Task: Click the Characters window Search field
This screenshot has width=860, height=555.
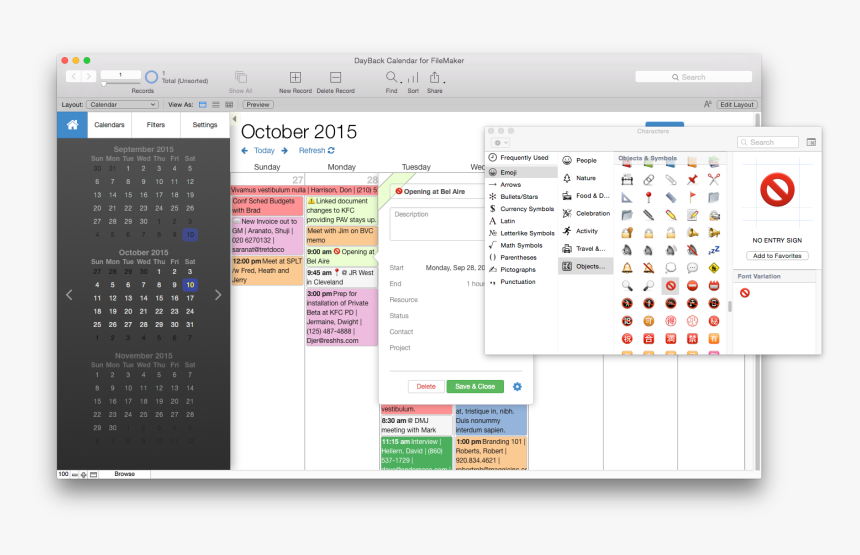Action: [x=768, y=143]
